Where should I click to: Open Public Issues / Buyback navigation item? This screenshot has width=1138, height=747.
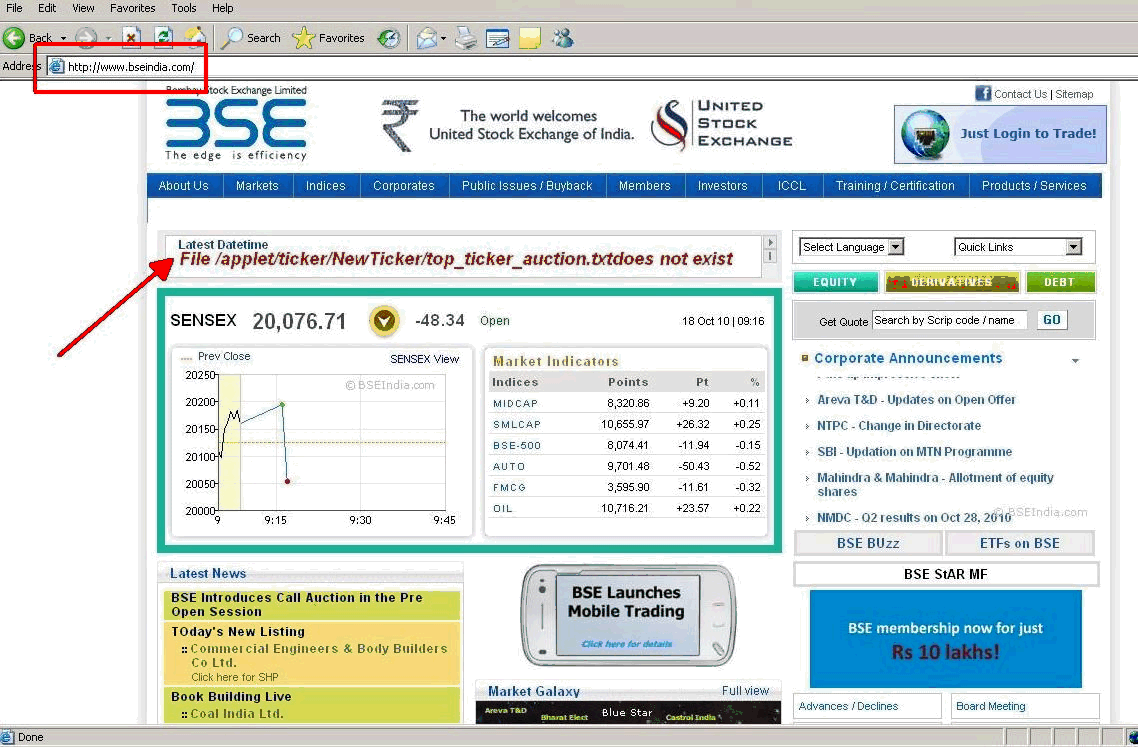(x=528, y=186)
